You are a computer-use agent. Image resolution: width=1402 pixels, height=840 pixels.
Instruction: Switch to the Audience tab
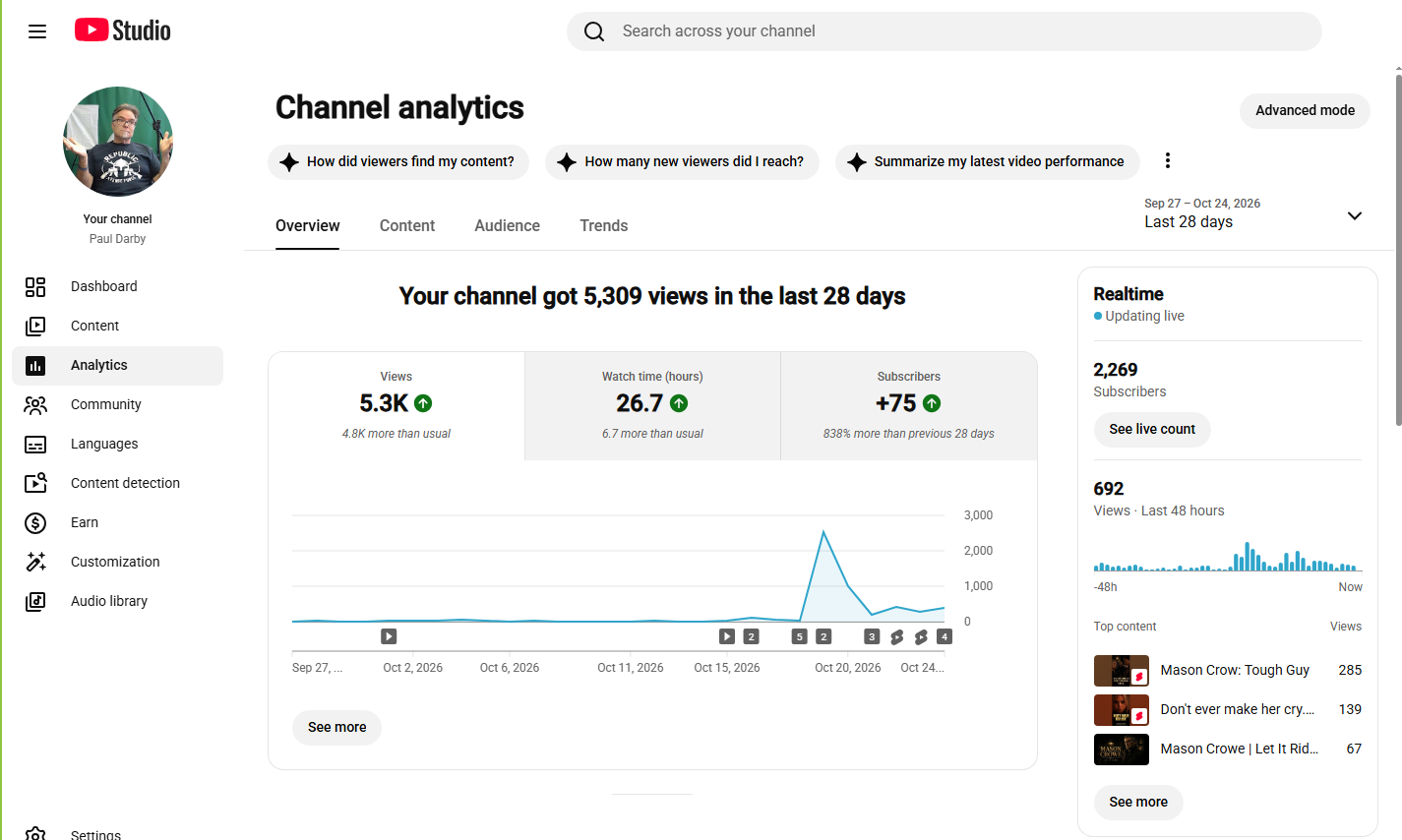pyautogui.click(x=507, y=225)
